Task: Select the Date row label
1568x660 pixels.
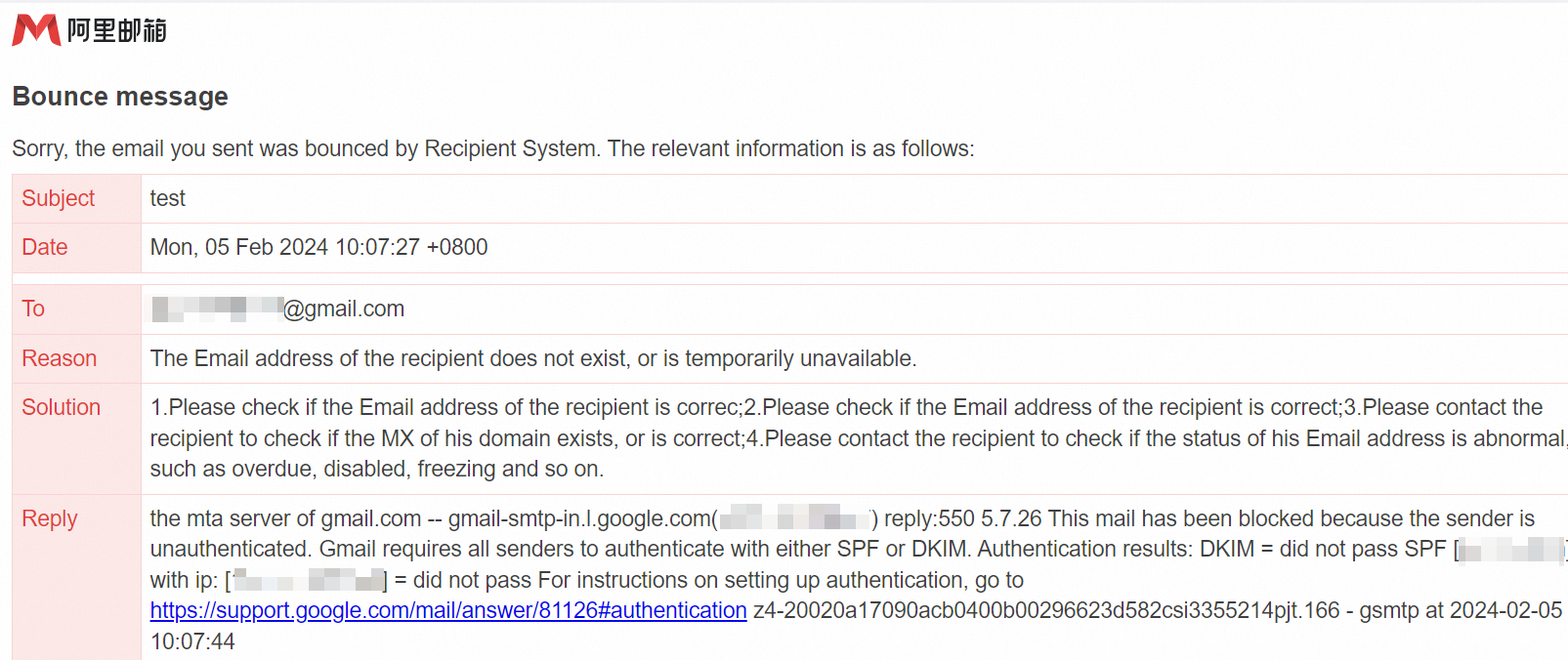Action: click(x=45, y=247)
